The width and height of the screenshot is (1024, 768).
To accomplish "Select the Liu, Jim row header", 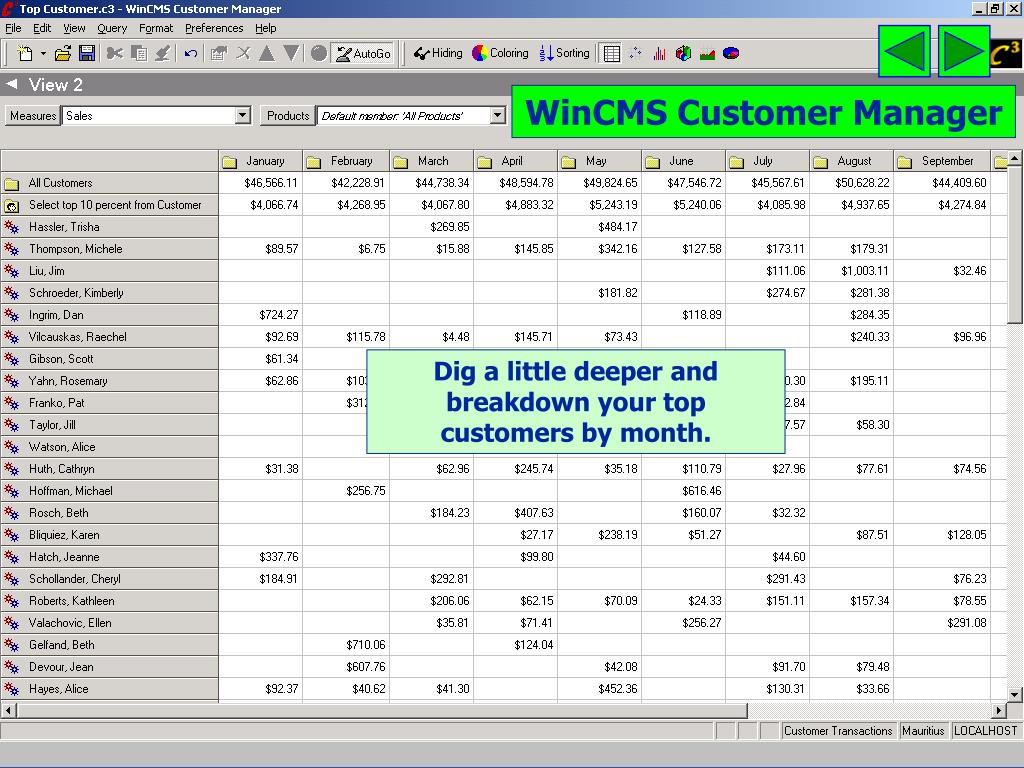I will click(x=109, y=271).
